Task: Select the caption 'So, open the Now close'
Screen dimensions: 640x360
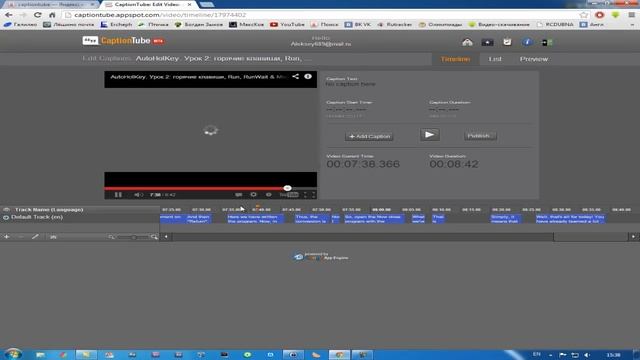Action: pyautogui.click(x=374, y=219)
